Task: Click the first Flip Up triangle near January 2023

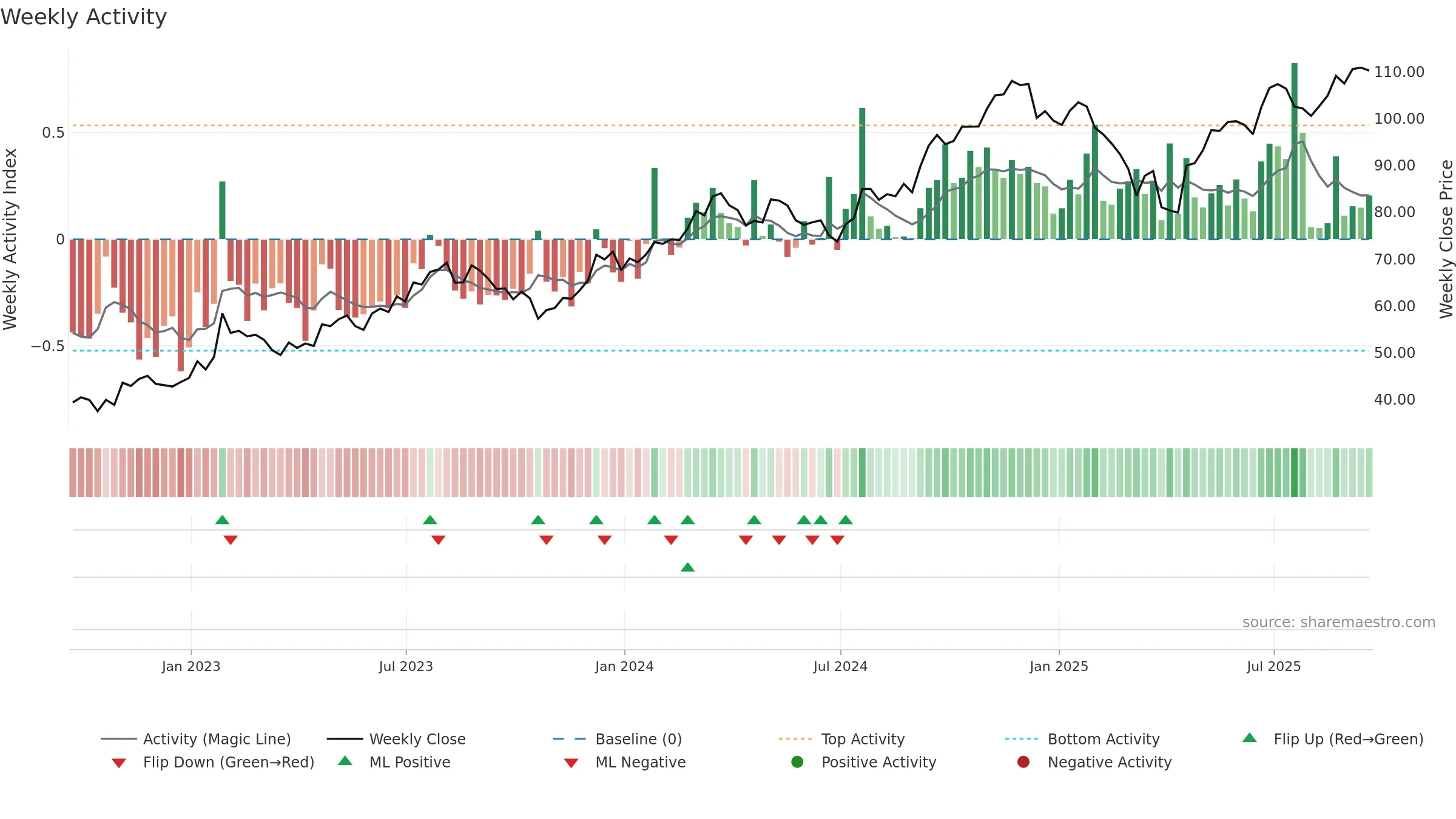Action: pyautogui.click(x=222, y=520)
